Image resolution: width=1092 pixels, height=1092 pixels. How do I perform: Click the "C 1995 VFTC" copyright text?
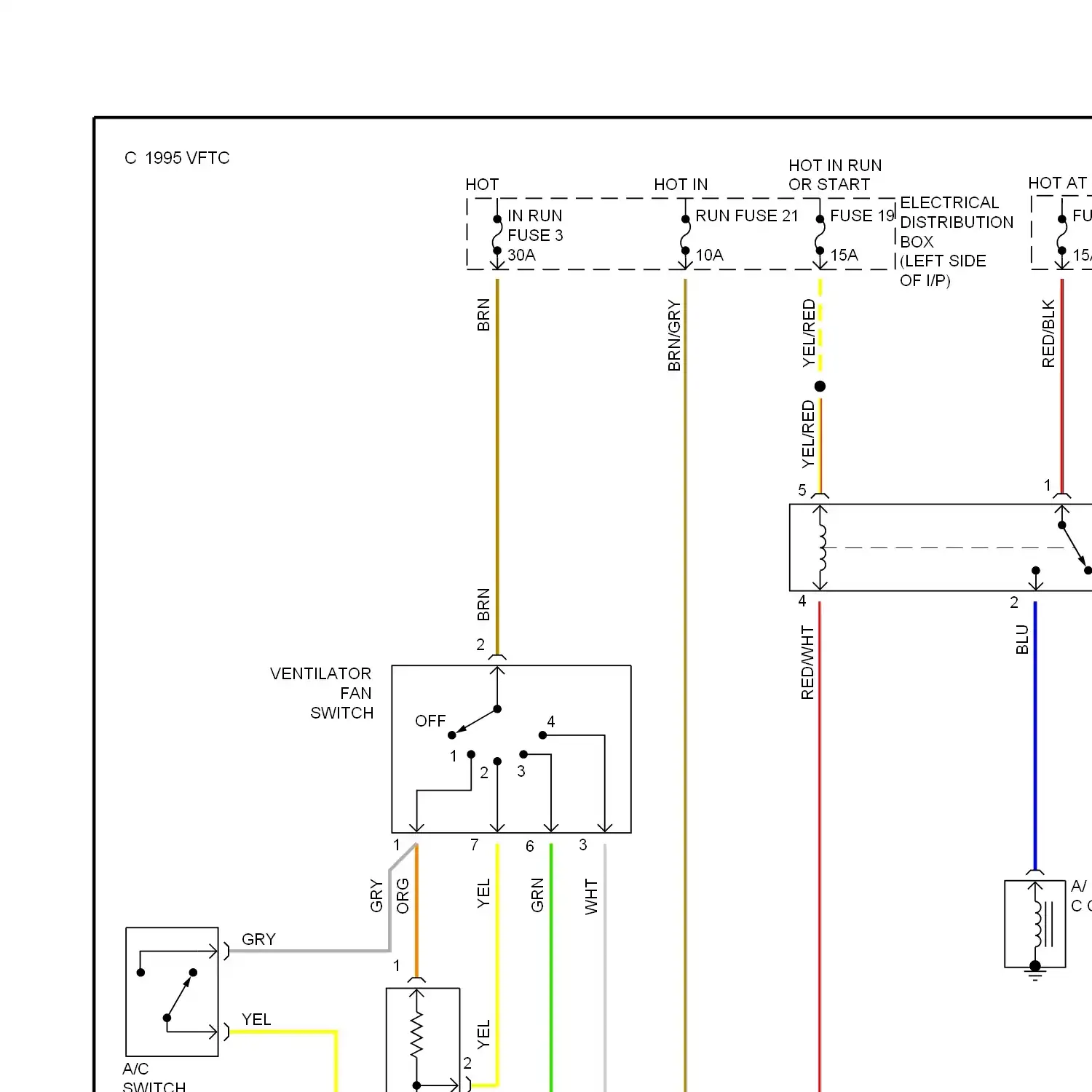coord(177,158)
